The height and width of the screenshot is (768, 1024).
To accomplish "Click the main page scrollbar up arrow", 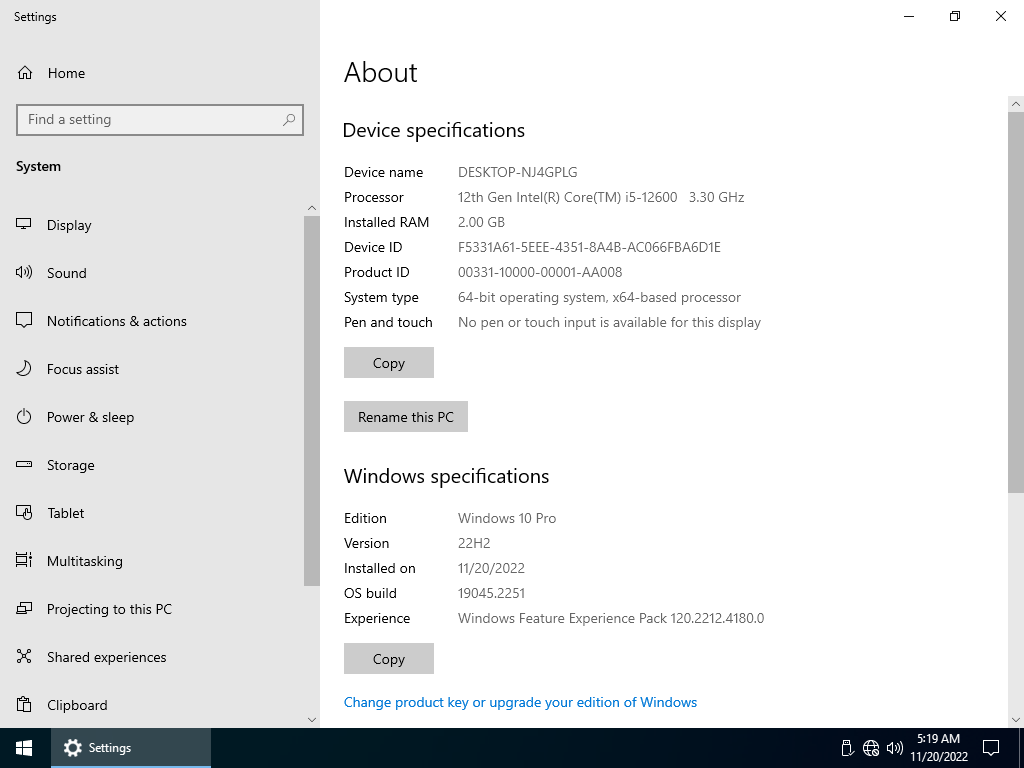I will tap(1016, 104).
